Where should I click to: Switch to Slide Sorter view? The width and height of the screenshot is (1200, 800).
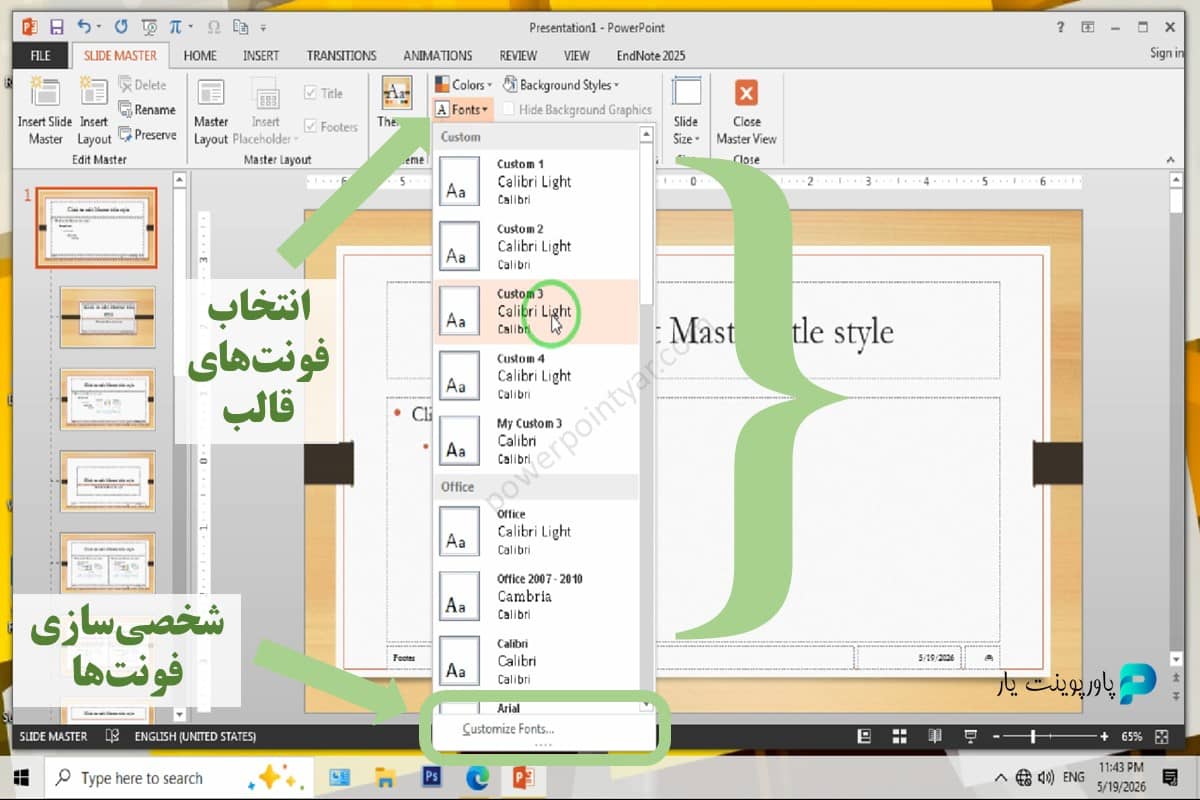tap(899, 736)
